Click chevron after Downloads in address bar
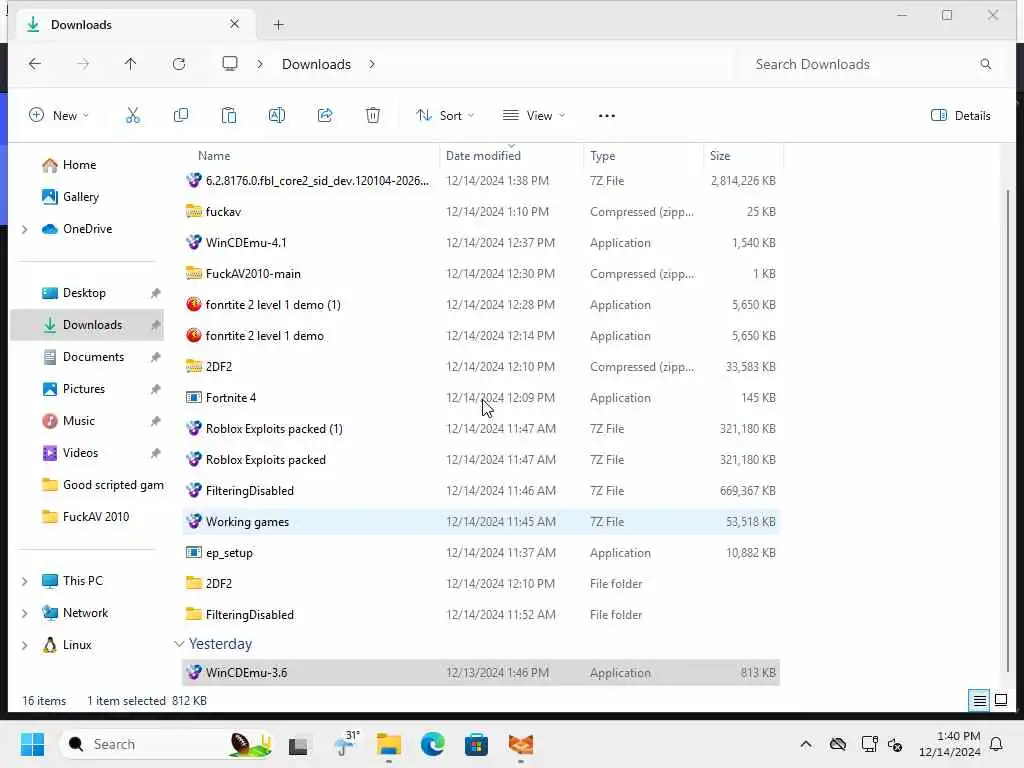The image size is (1024, 768). (372, 64)
